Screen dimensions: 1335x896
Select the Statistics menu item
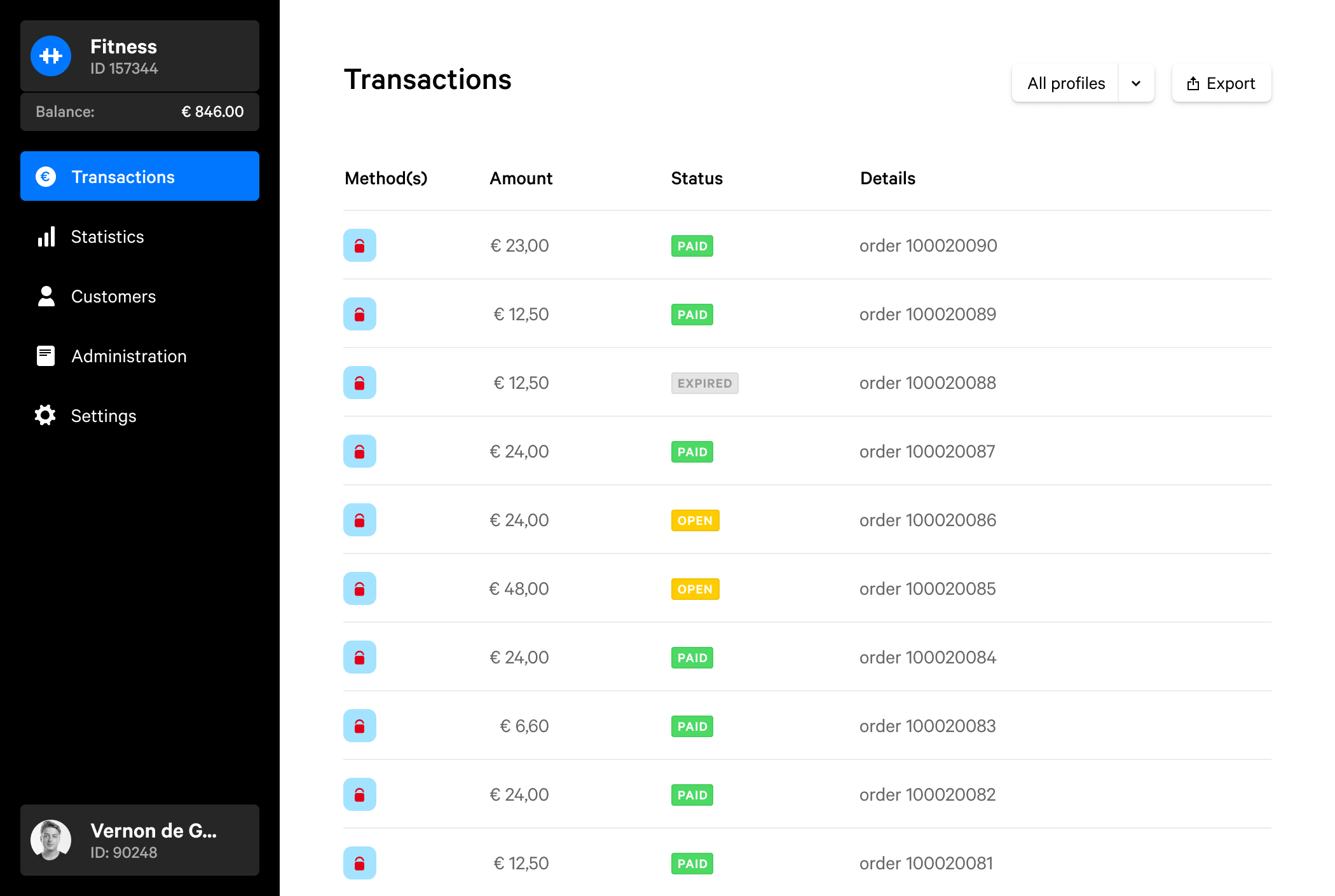pos(140,236)
